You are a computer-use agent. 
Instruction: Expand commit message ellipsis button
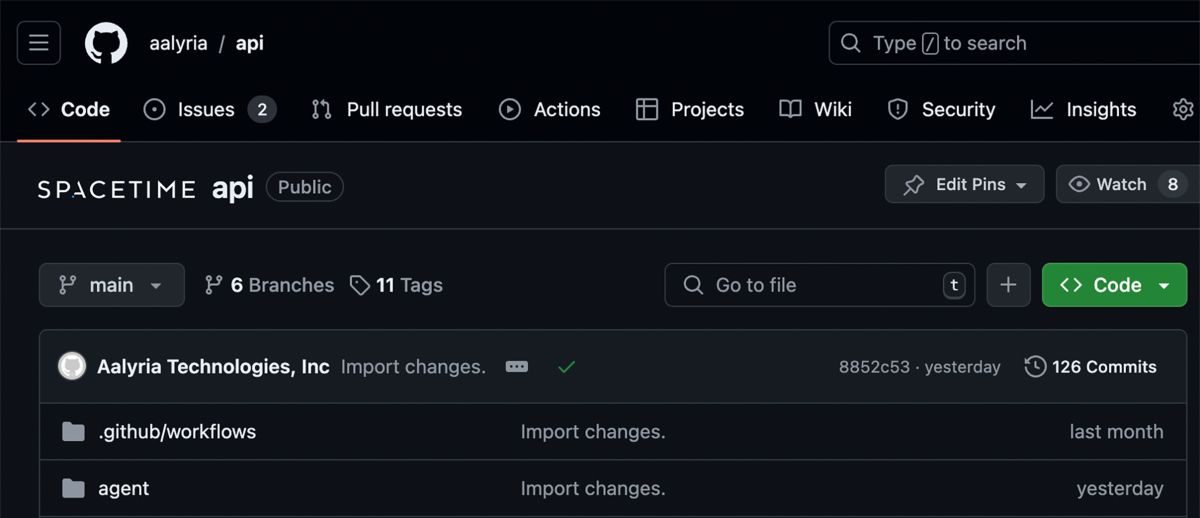click(517, 367)
